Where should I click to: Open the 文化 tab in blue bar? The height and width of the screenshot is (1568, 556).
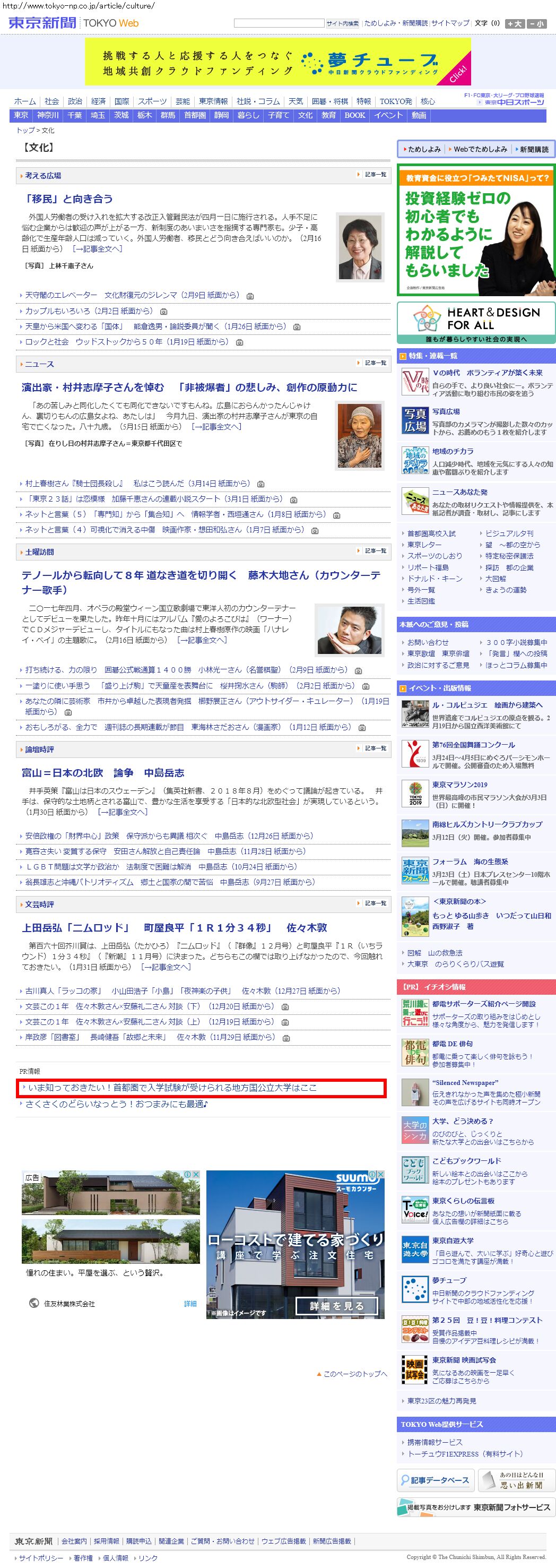point(306,115)
